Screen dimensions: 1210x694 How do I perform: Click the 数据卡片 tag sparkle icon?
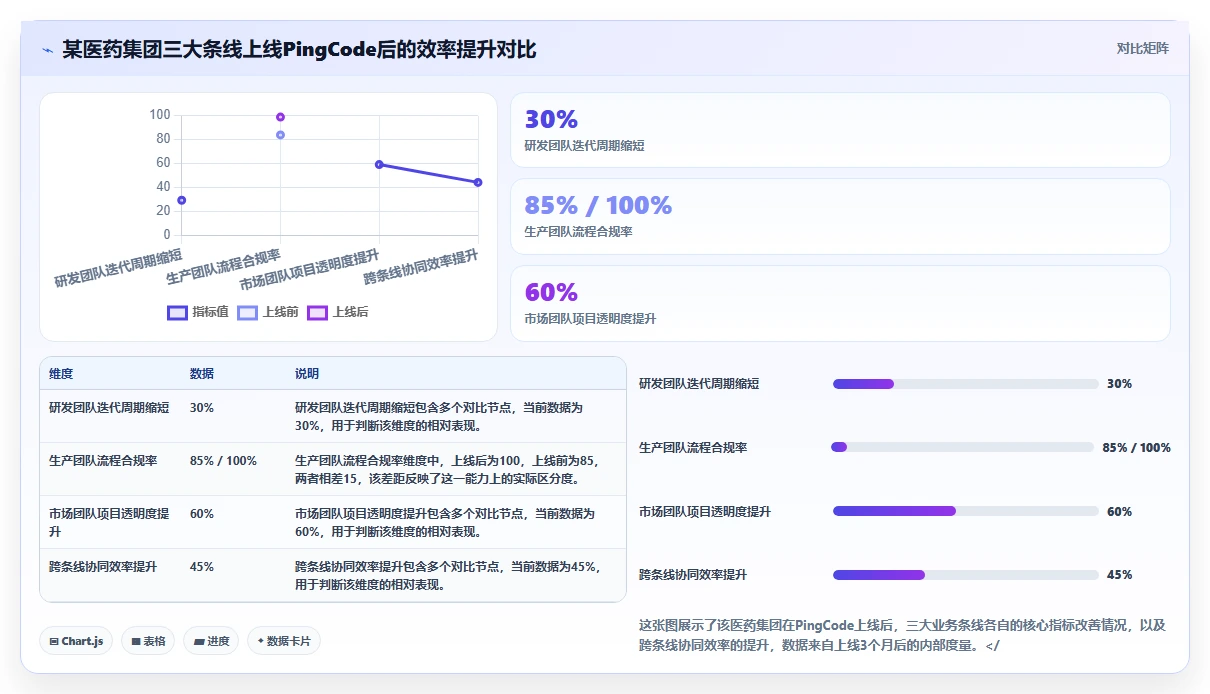261,641
